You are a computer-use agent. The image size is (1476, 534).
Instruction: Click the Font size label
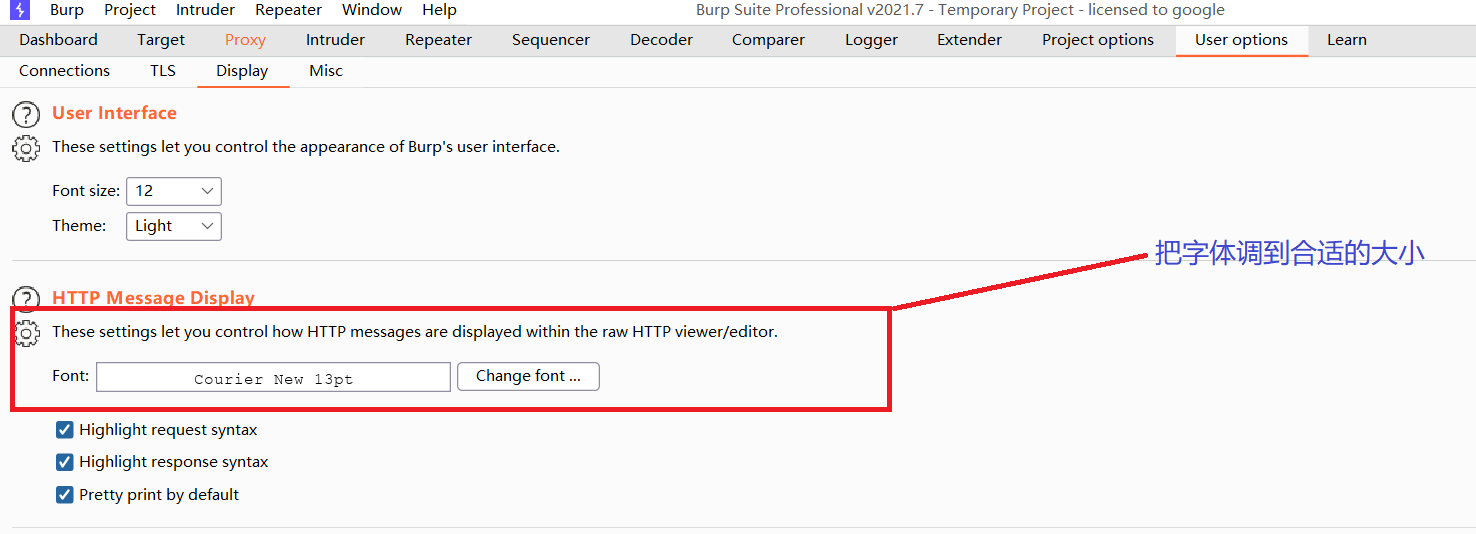click(x=86, y=190)
